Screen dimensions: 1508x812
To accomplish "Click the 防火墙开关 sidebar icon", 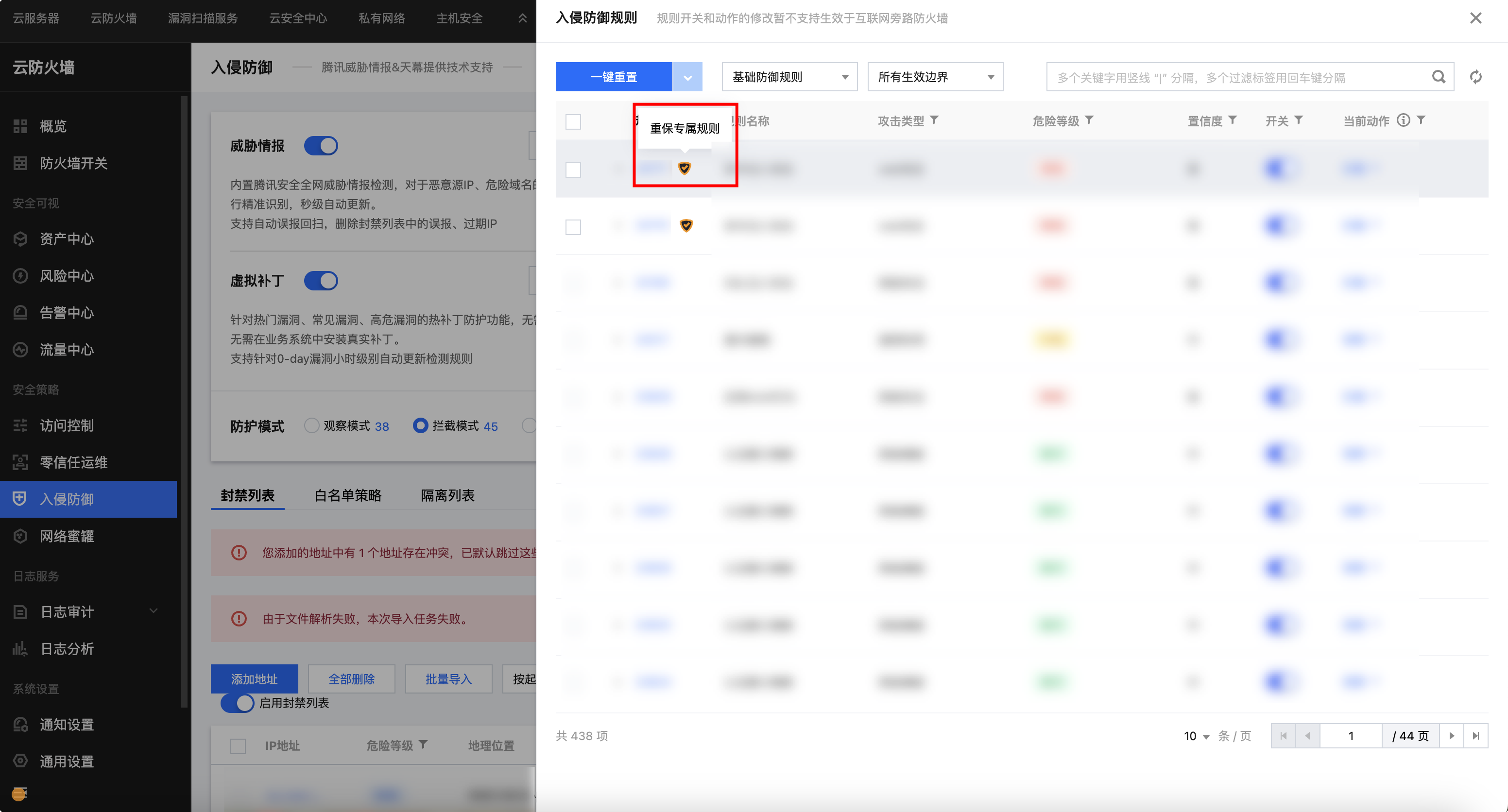I will coord(20,163).
